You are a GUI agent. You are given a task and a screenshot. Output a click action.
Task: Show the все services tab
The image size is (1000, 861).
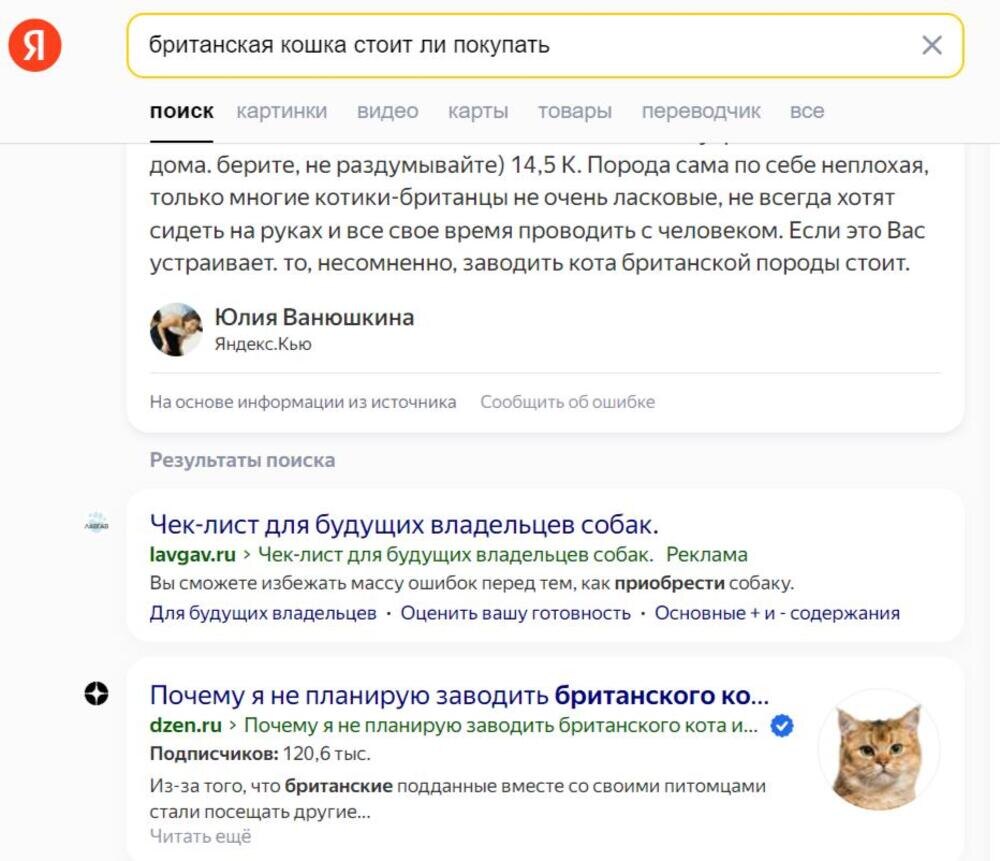[807, 111]
